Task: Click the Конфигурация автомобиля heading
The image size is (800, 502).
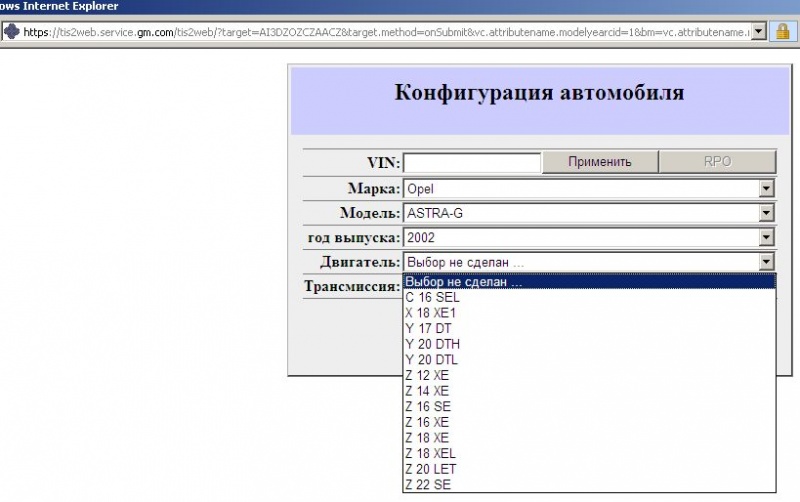Action: point(539,93)
